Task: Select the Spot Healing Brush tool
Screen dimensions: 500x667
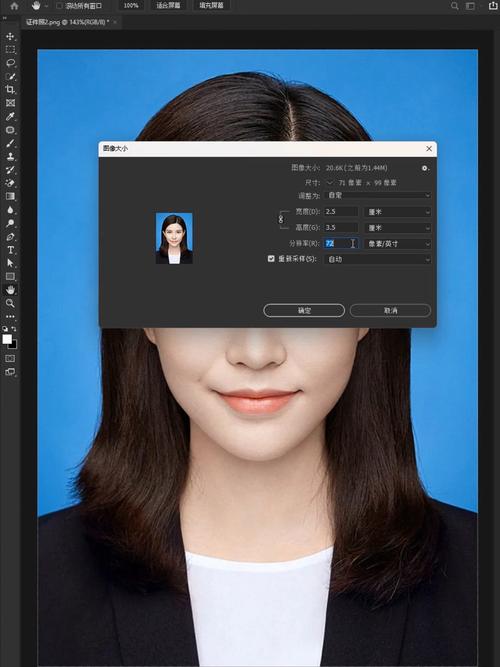Action: coord(10,130)
